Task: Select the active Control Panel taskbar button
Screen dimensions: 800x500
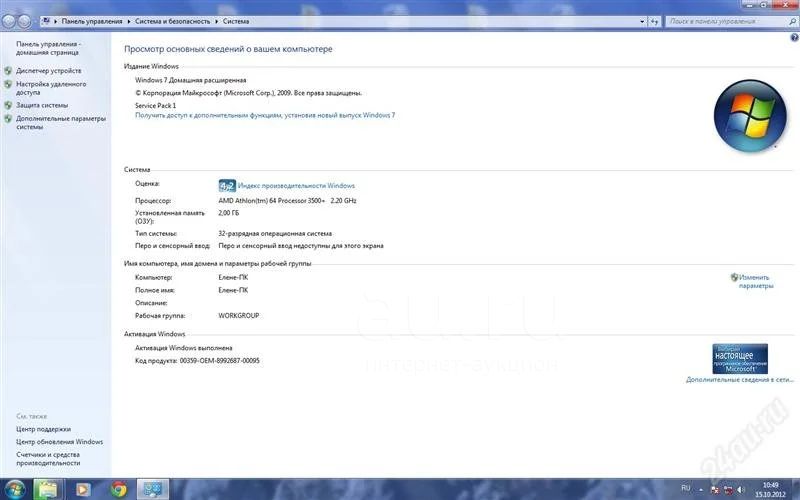Action: [x=153, y=490]
